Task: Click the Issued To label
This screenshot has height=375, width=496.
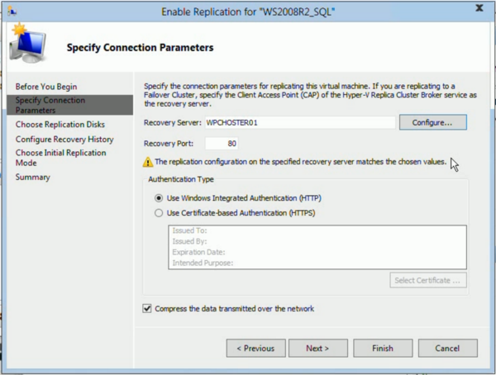Action: pos(190,231)
